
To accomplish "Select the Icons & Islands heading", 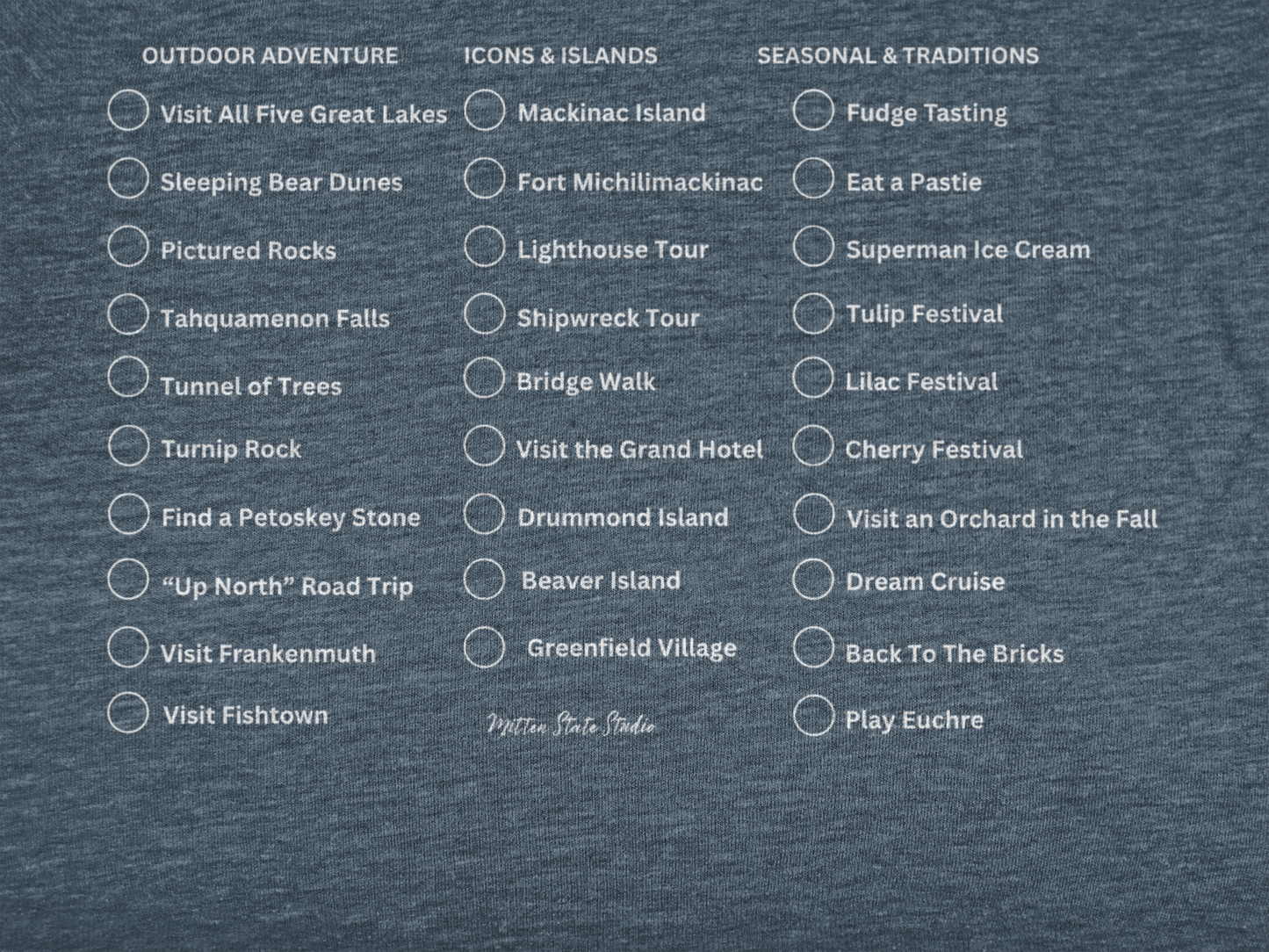I will 560,56.
